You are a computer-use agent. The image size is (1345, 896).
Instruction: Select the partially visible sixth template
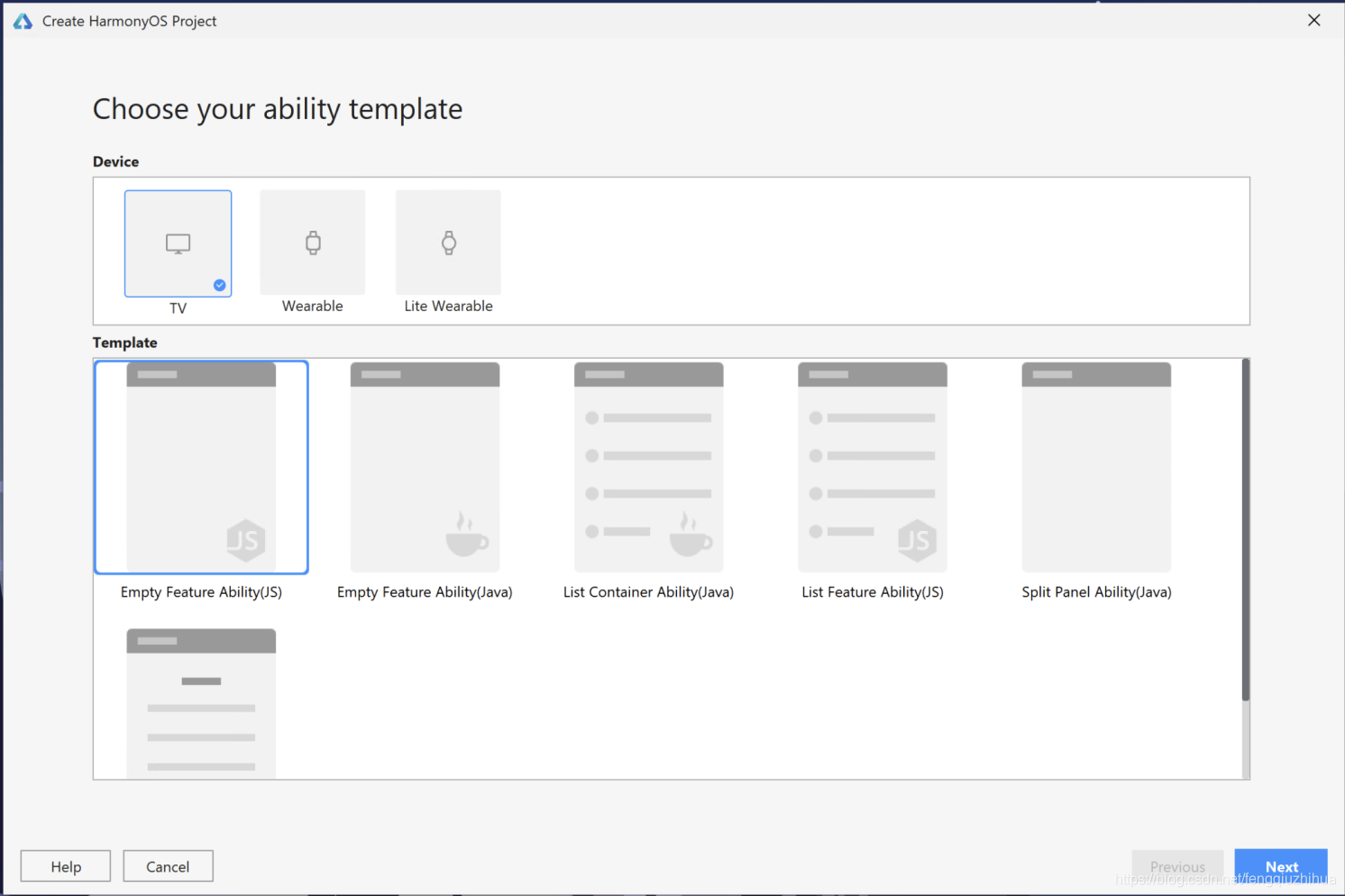[201, 703]
